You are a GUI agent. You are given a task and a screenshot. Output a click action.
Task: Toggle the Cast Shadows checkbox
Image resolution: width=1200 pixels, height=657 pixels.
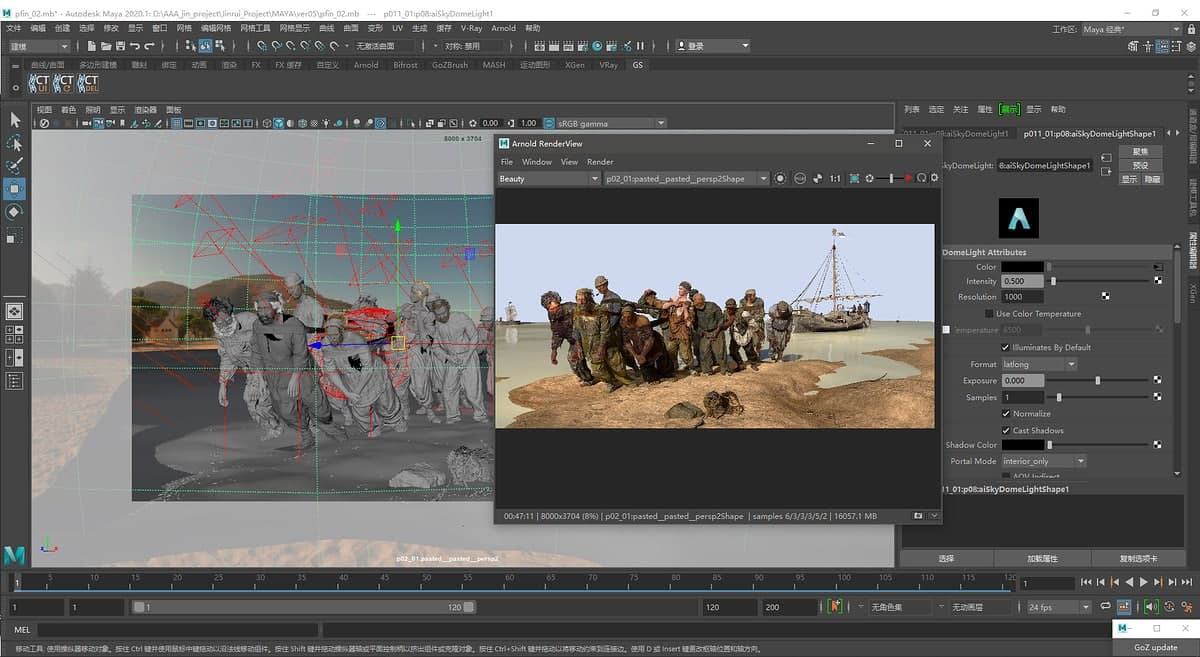click(x=1005, y=431)
